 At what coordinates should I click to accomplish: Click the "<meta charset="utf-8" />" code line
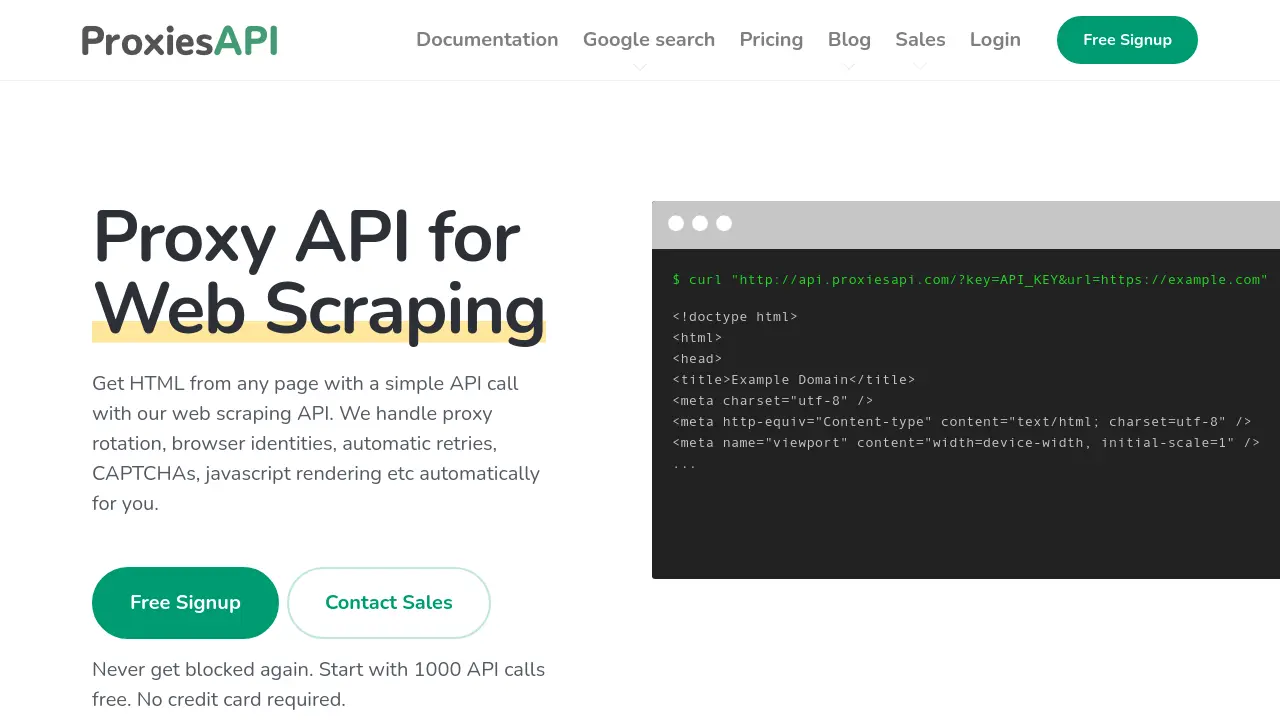coord(773,401)
